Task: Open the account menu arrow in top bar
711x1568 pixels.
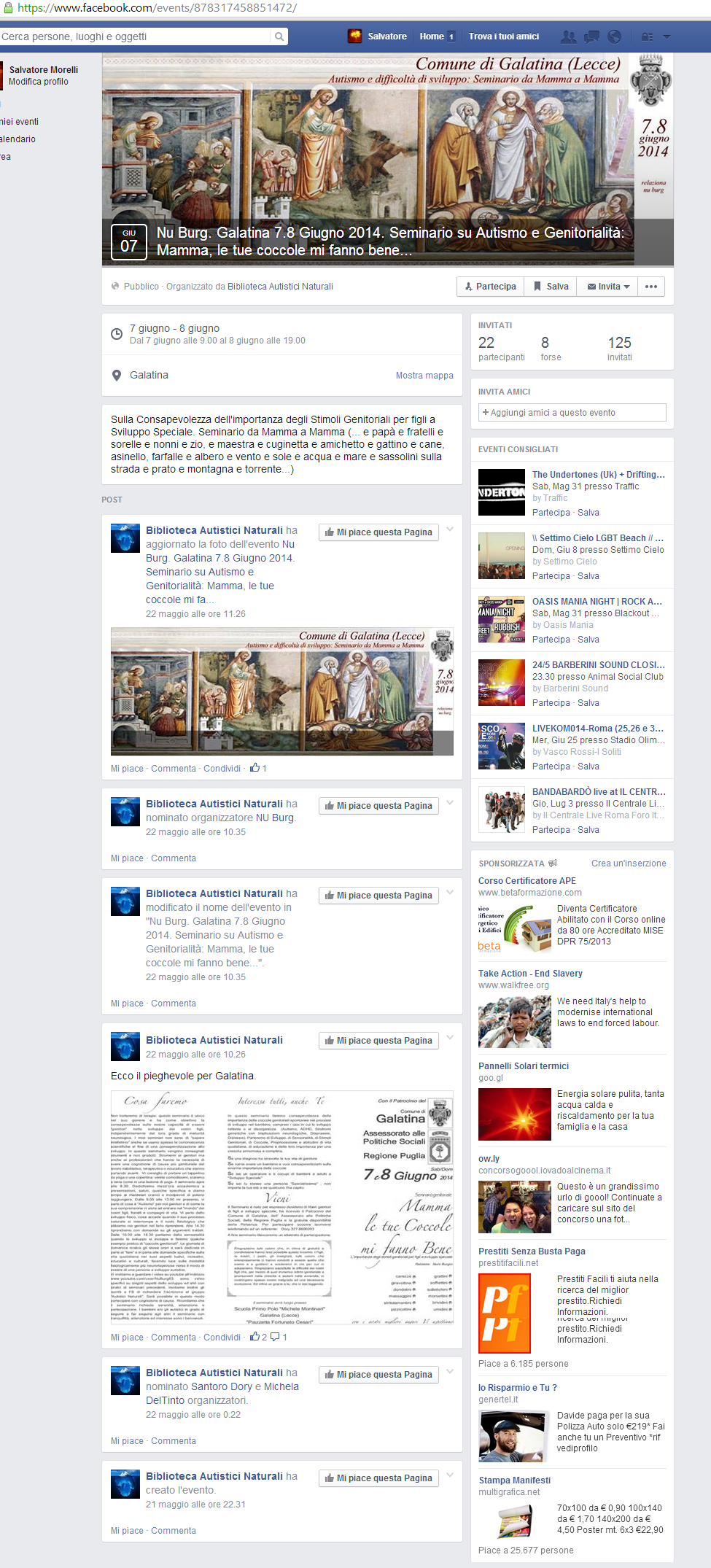Action: click(x=667, y=36)
